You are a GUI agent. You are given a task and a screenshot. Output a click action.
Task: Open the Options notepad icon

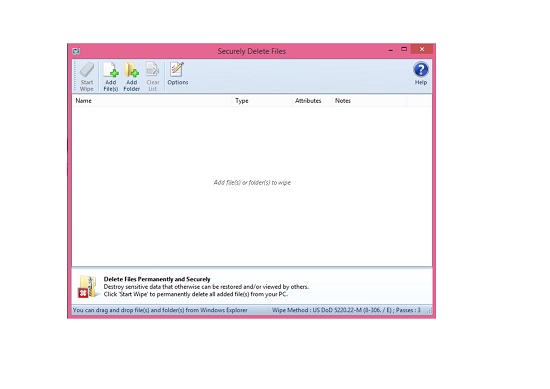177,69
